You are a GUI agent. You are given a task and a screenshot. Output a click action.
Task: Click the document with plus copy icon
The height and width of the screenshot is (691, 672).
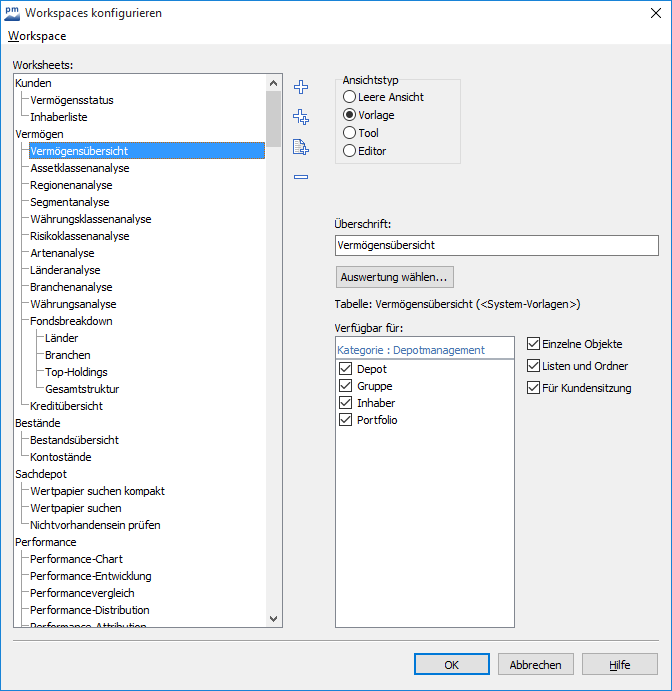(300, 148)
